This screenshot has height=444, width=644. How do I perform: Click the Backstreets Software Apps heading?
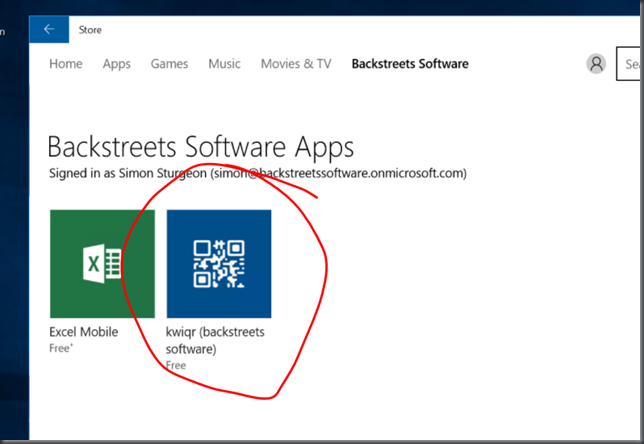tap(201, 147)
